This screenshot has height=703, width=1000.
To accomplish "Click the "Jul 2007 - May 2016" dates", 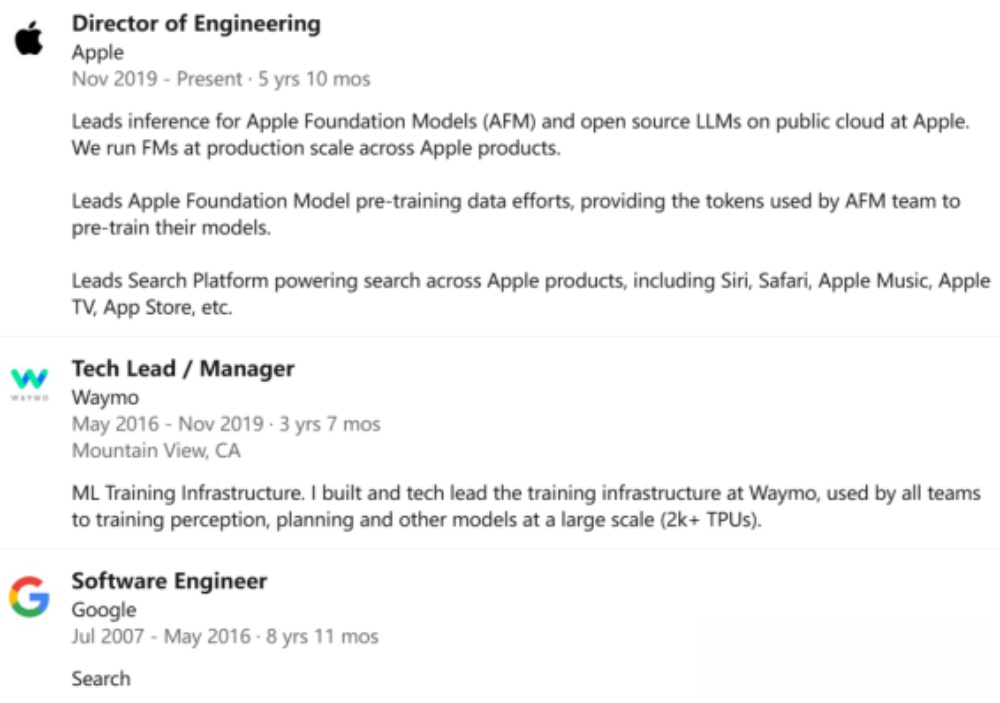I will coord(161,636).
